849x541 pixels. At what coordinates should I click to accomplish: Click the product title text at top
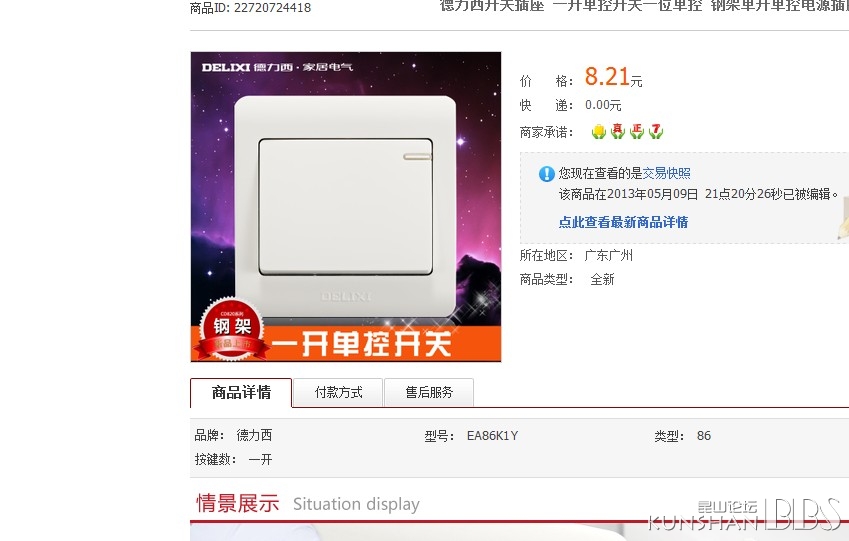[644, 5]
